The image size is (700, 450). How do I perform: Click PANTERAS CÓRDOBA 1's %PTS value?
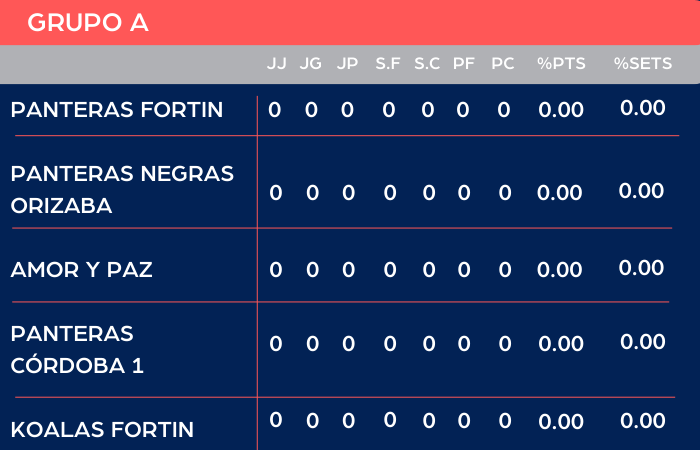click(x=560, y=344)
